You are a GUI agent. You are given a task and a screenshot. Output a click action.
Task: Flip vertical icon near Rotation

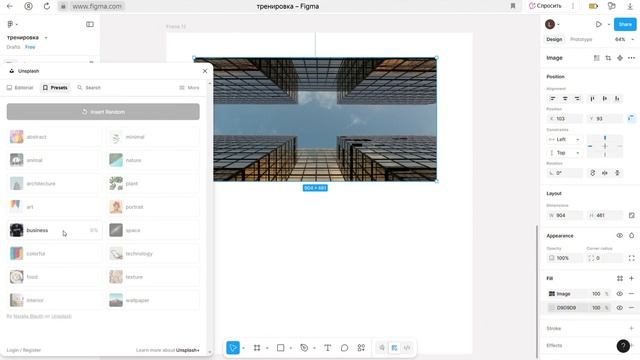click(x=617, y=173)
